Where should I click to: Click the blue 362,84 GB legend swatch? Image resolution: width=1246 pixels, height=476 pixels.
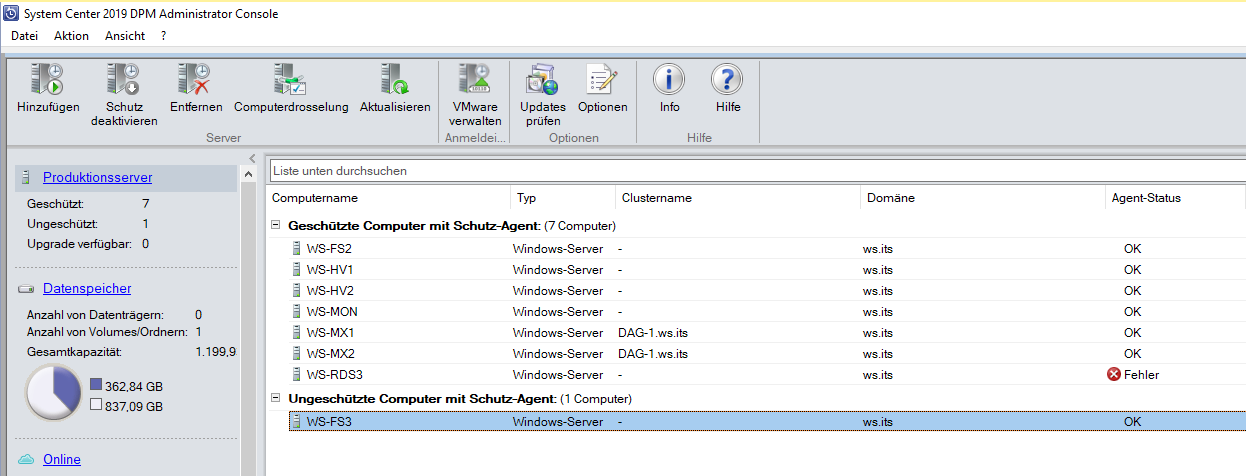[x=96, y=385]
